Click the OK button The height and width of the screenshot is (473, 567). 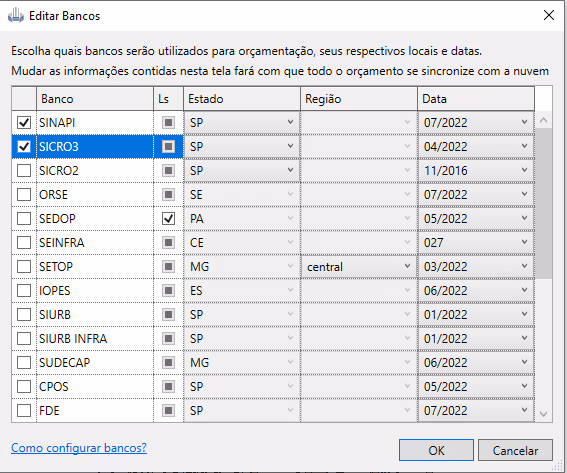coord(436,450)
